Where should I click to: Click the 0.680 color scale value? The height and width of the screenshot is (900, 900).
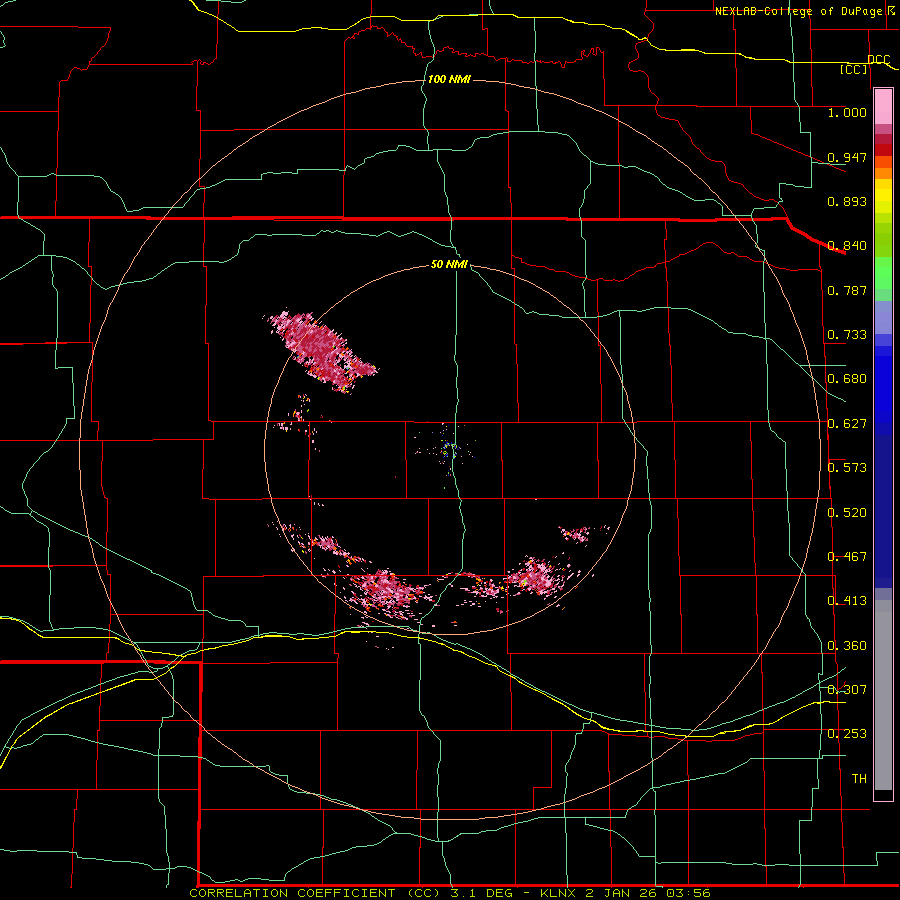(847, 379)
